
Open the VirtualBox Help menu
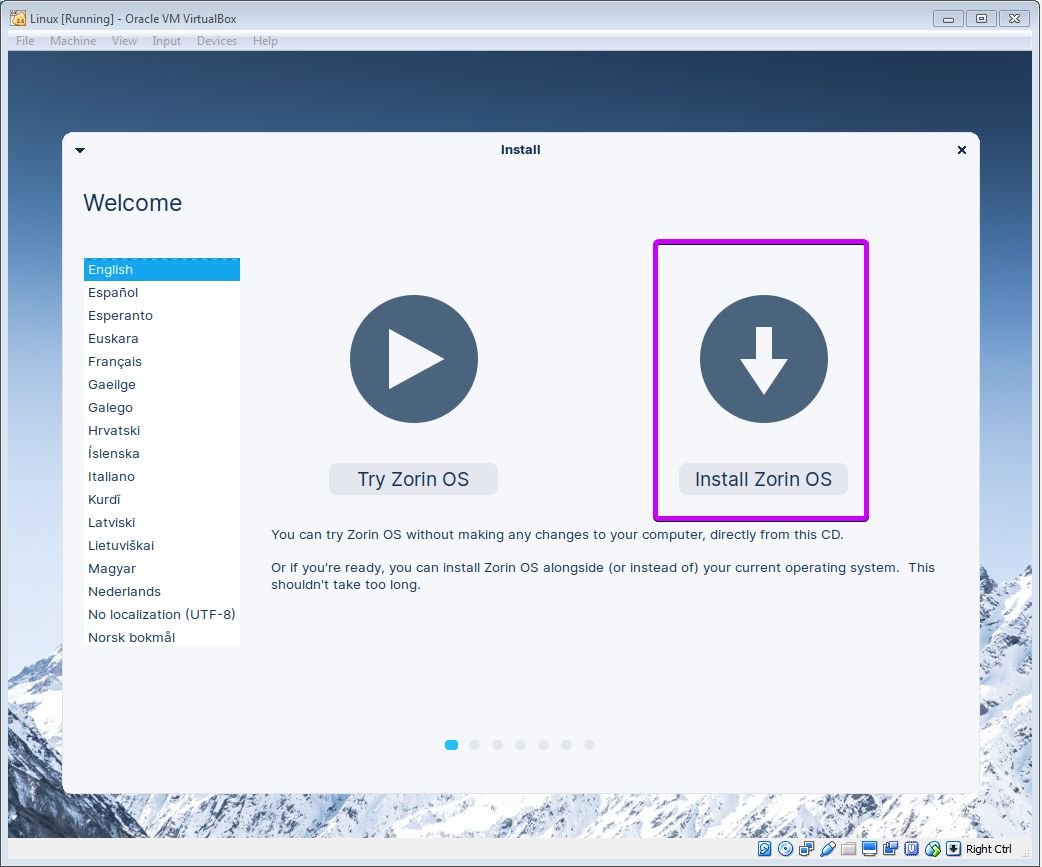265,41
